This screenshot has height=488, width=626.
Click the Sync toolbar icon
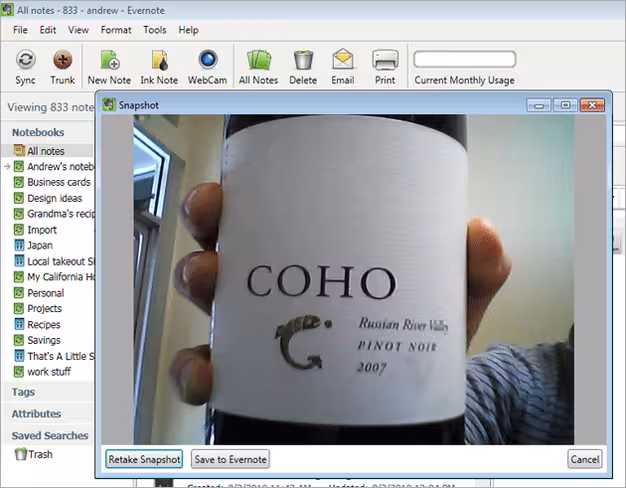coord(26,60)
